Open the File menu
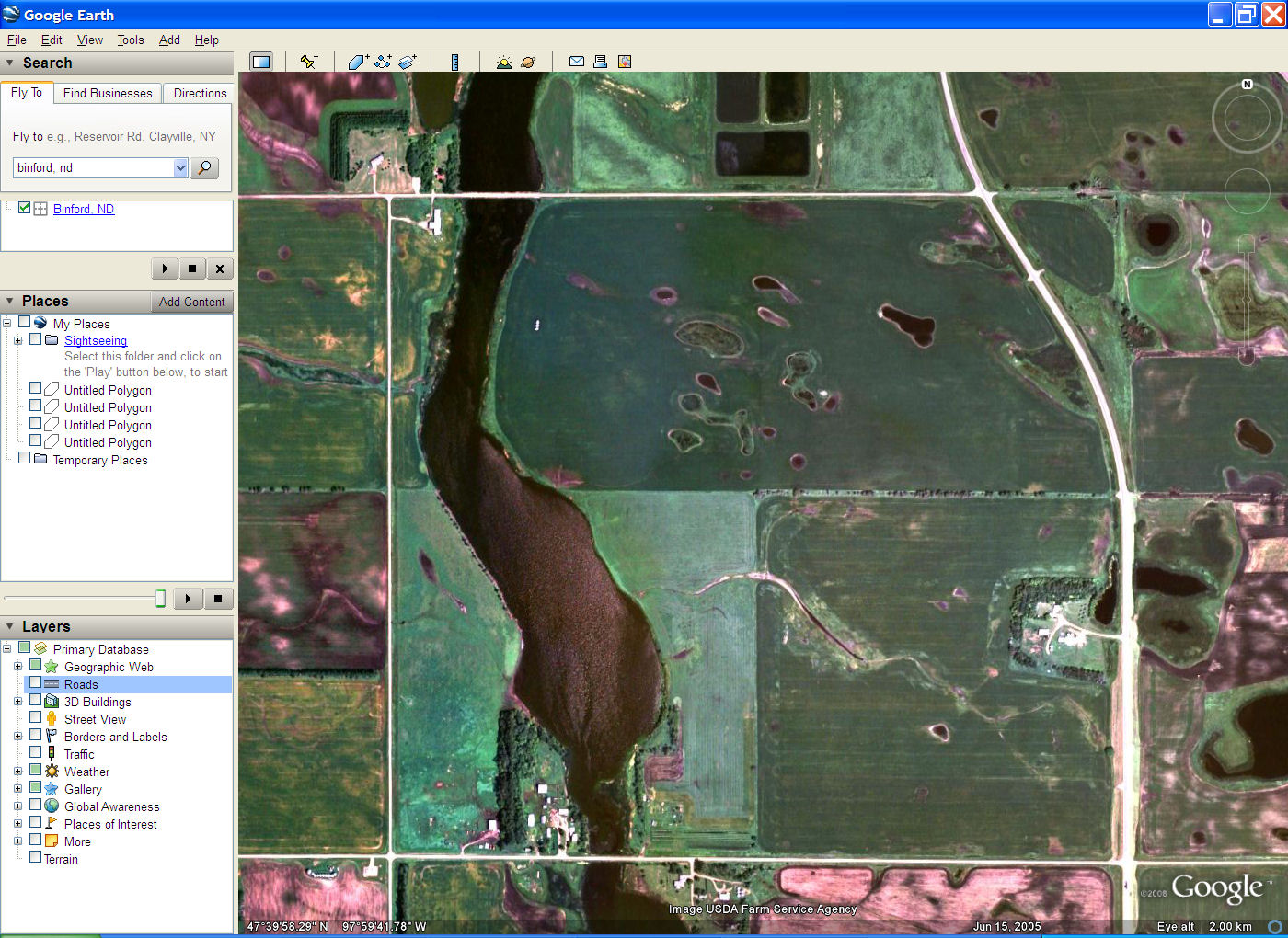 click(x=17, y=40)
